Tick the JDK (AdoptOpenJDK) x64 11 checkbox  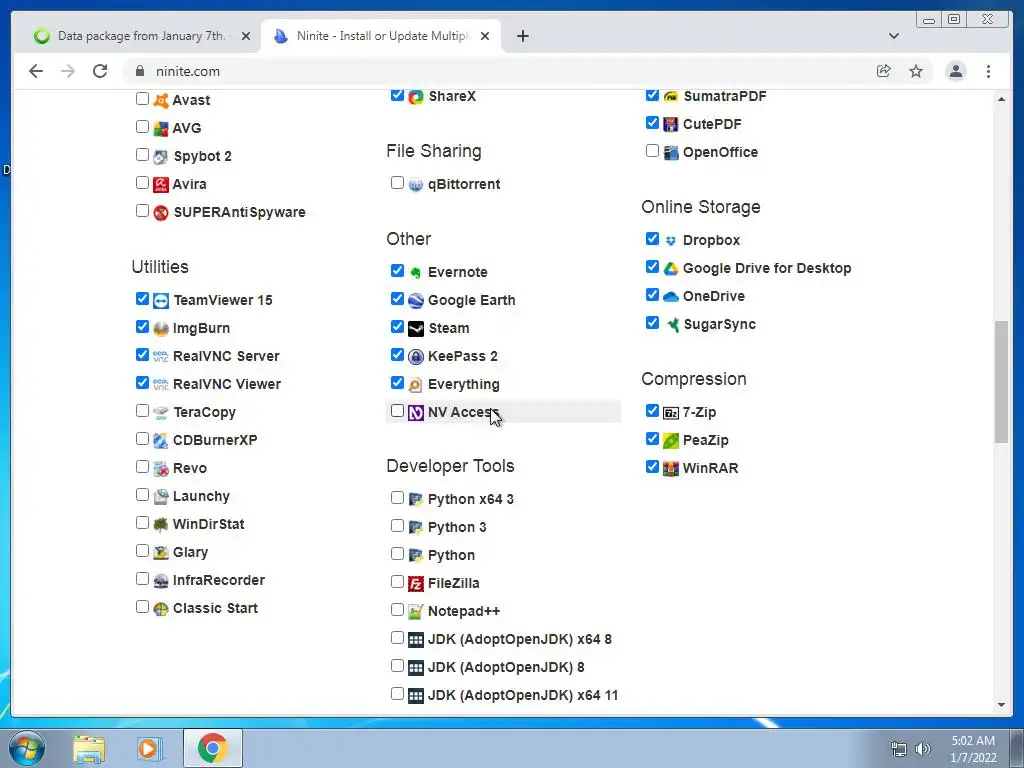click(x=397, y=694)
